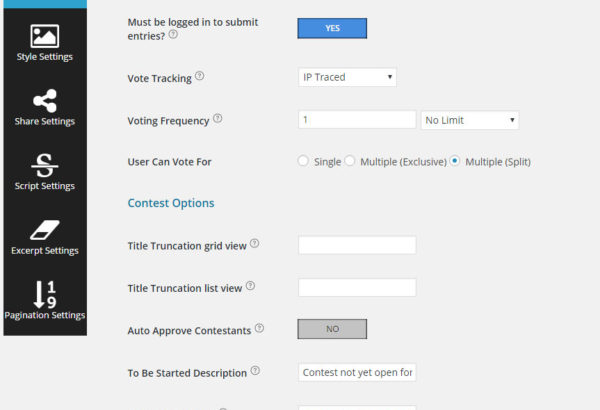Image resolution: width=600 pixels, height=410 pixels.
Task: Click the Title Truncation grid view field
Action: click(357, 245)
